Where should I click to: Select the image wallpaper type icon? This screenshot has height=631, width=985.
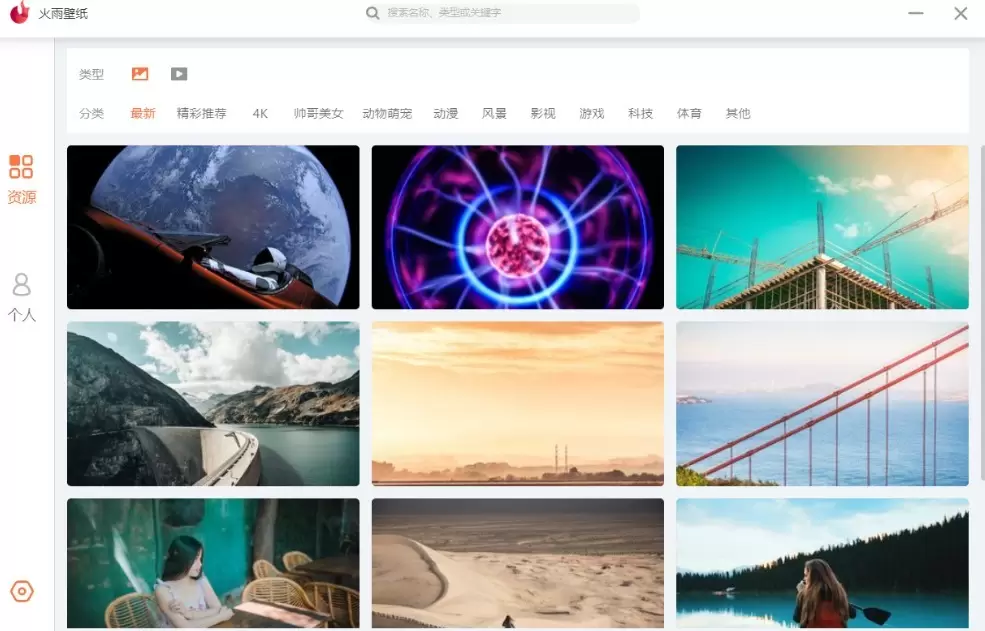click(140, 74)
